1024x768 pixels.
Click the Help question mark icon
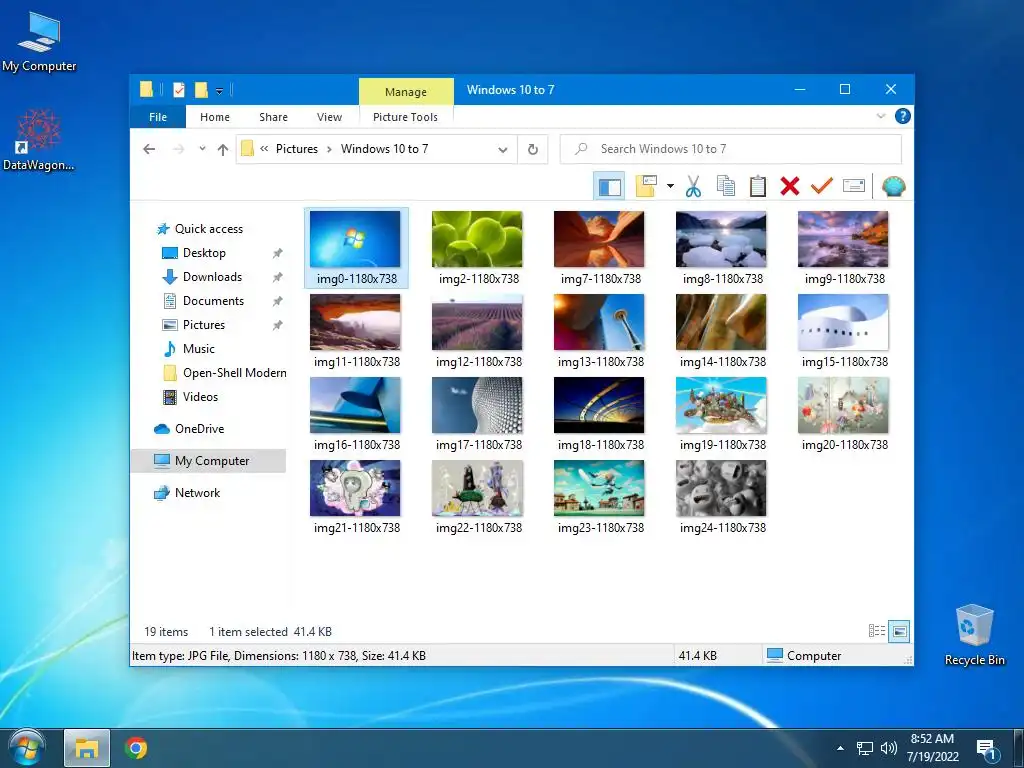(903, 116)
